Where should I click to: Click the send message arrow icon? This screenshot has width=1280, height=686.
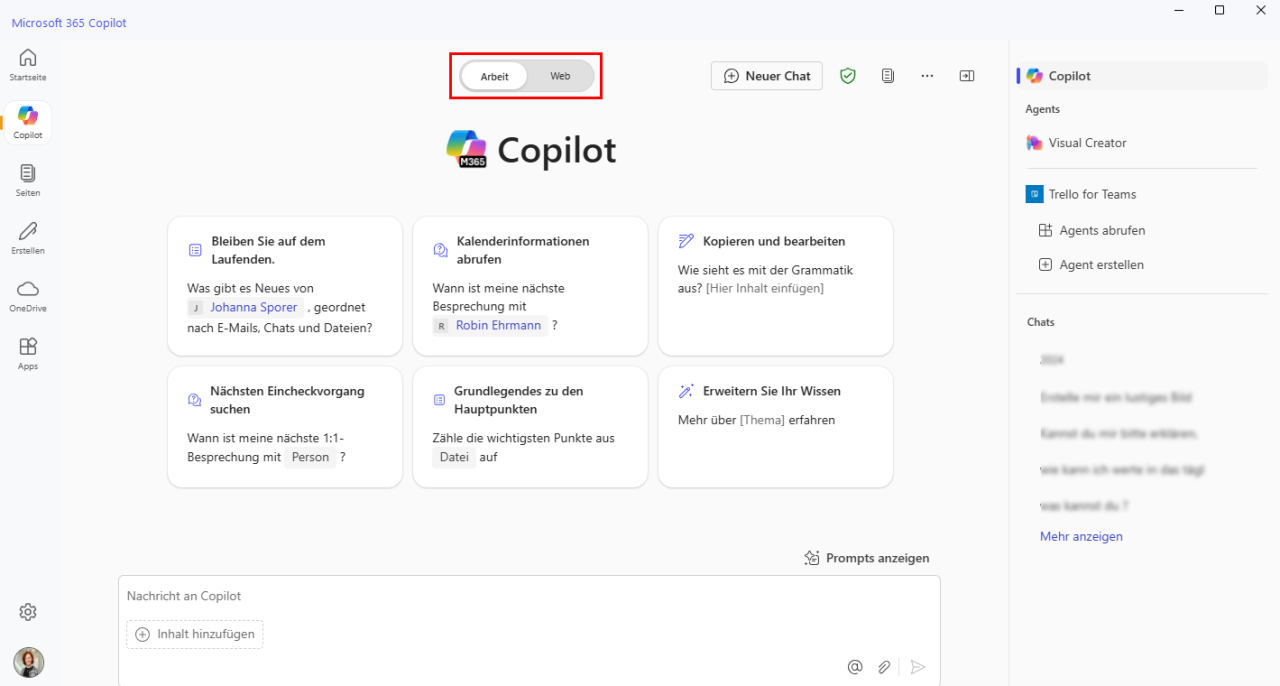pos(918,666)
